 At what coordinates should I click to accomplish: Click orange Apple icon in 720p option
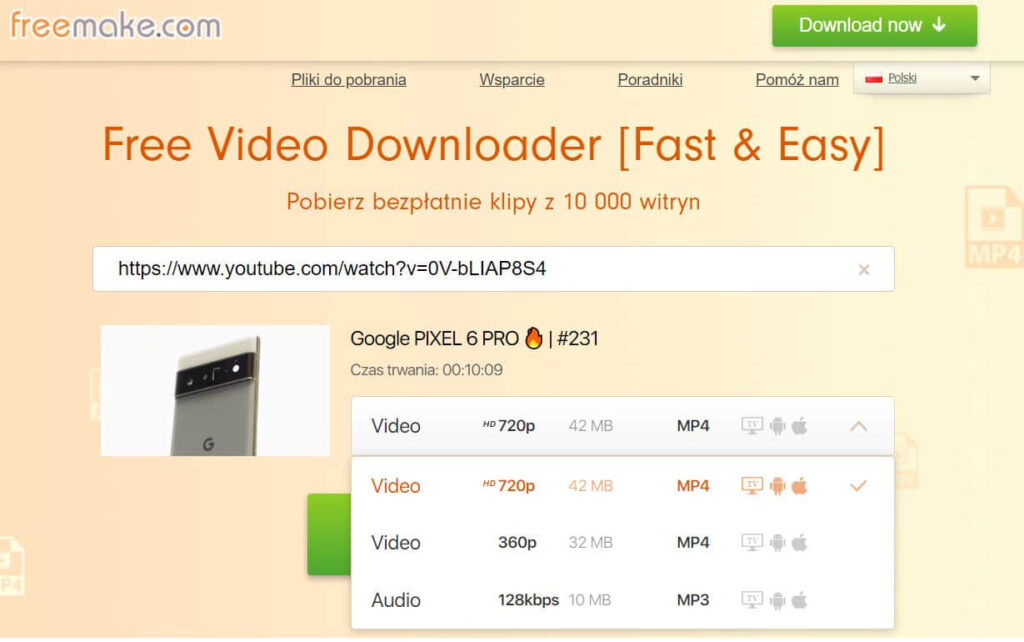799,486
